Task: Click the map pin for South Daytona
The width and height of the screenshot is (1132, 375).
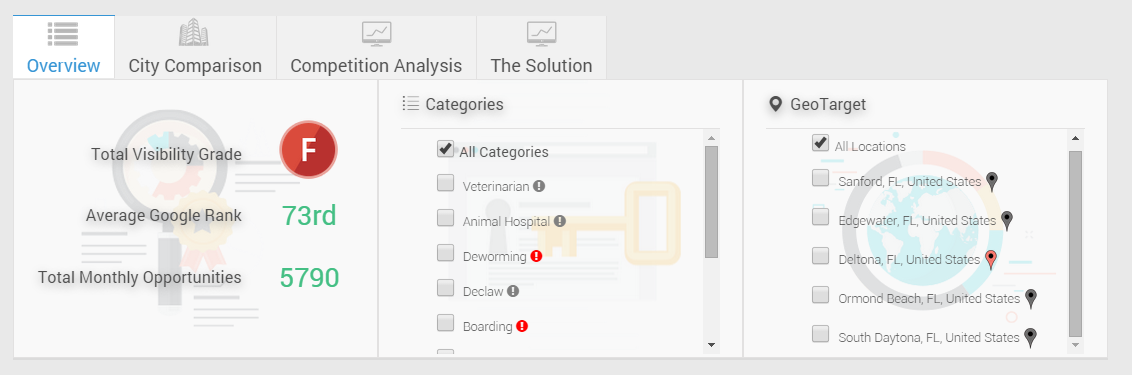Action: [x=1031, y=337]
